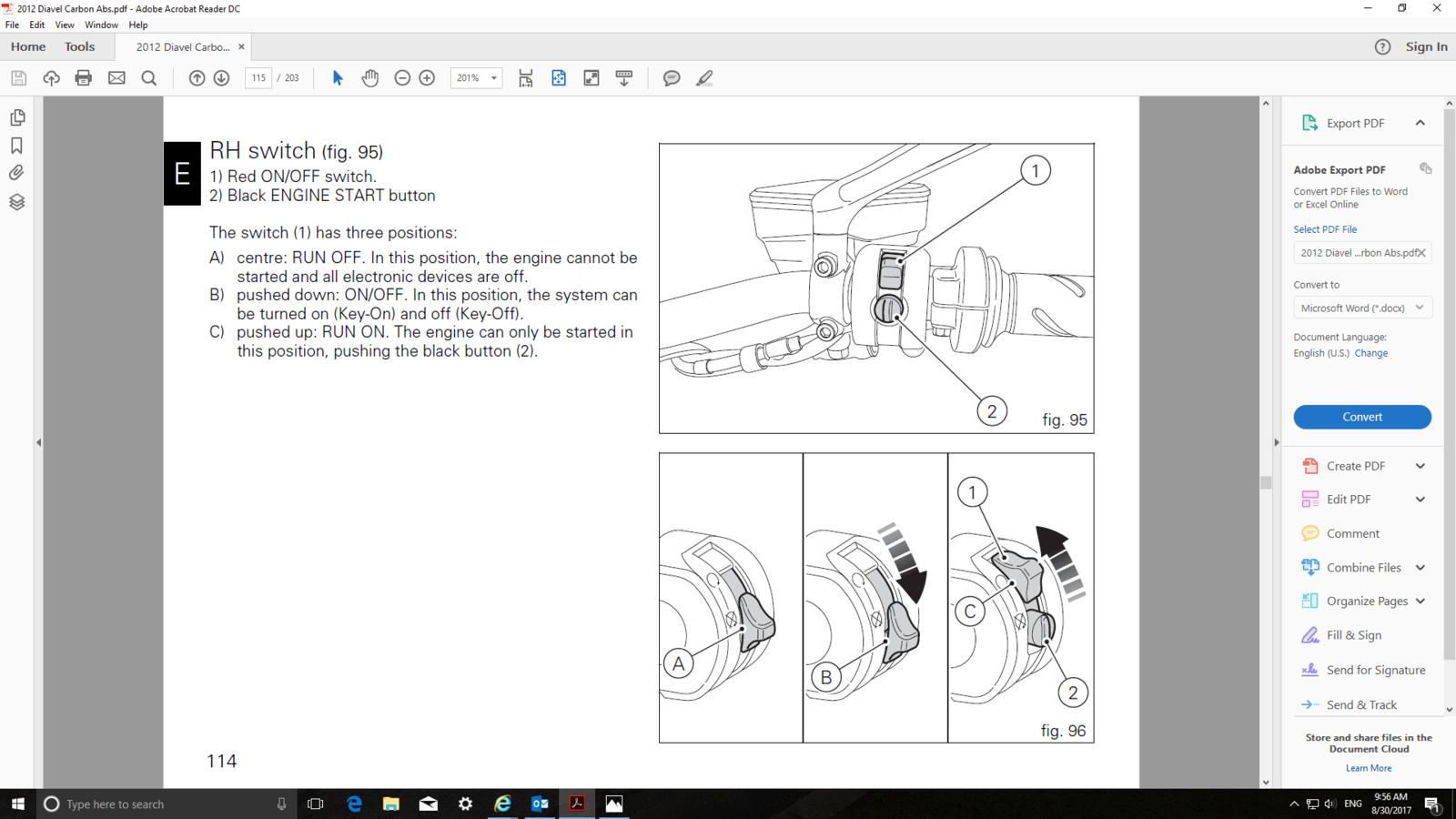Open the Page Thumbnails panel
Image resolution: width=1456 pixels, height=819 pixels.
tap(17, 117)
